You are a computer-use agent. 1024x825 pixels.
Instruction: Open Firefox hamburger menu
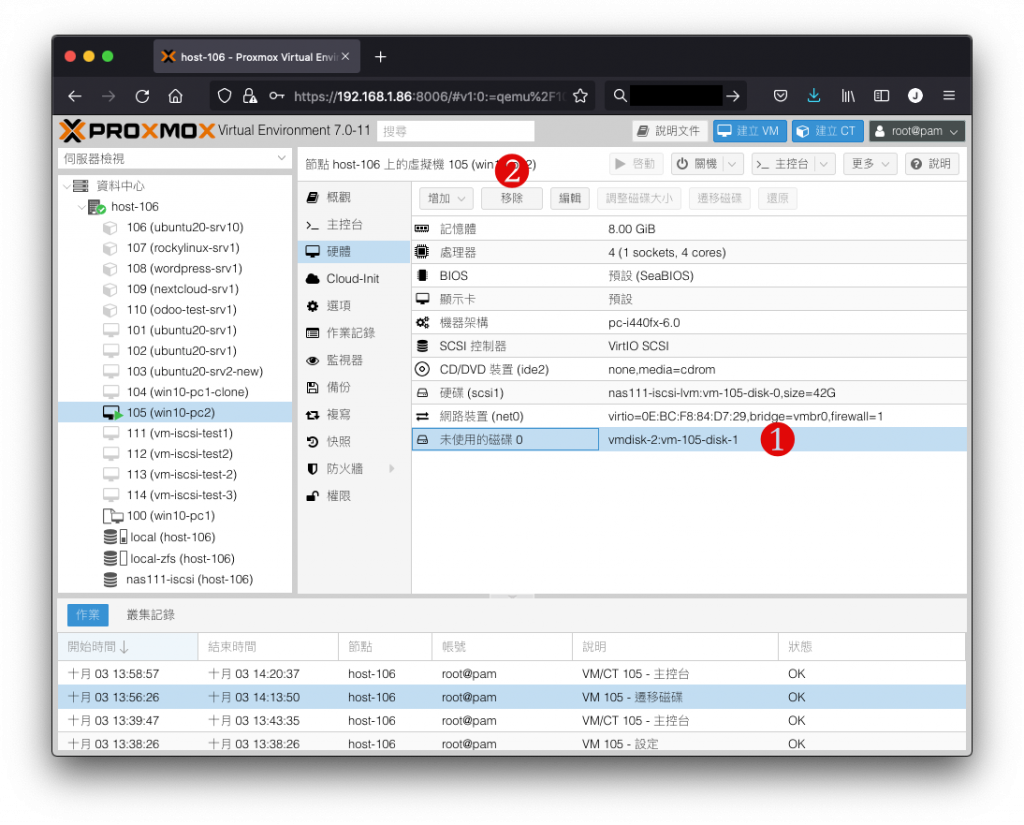click(949, 96)
